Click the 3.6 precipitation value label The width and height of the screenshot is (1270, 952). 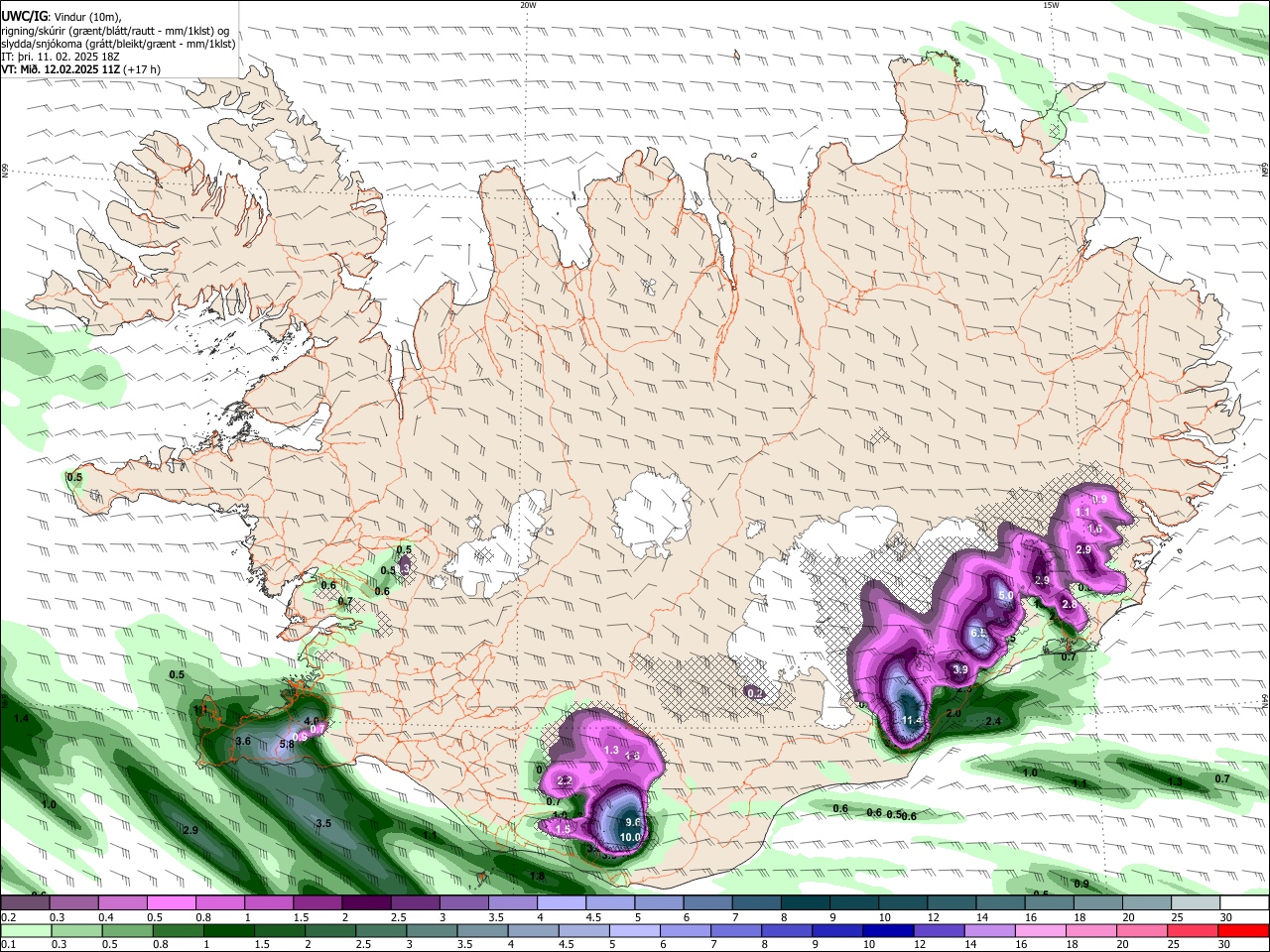(243, 741)
